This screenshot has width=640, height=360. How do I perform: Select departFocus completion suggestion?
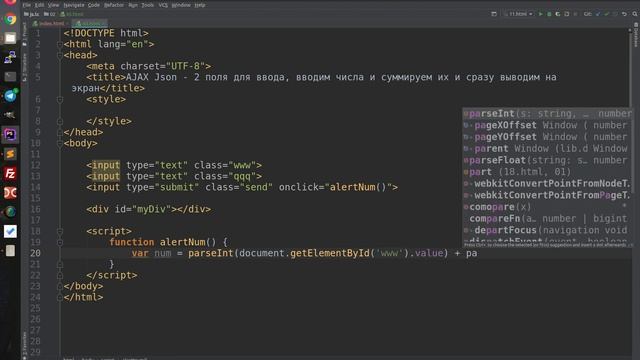(547, 230)
